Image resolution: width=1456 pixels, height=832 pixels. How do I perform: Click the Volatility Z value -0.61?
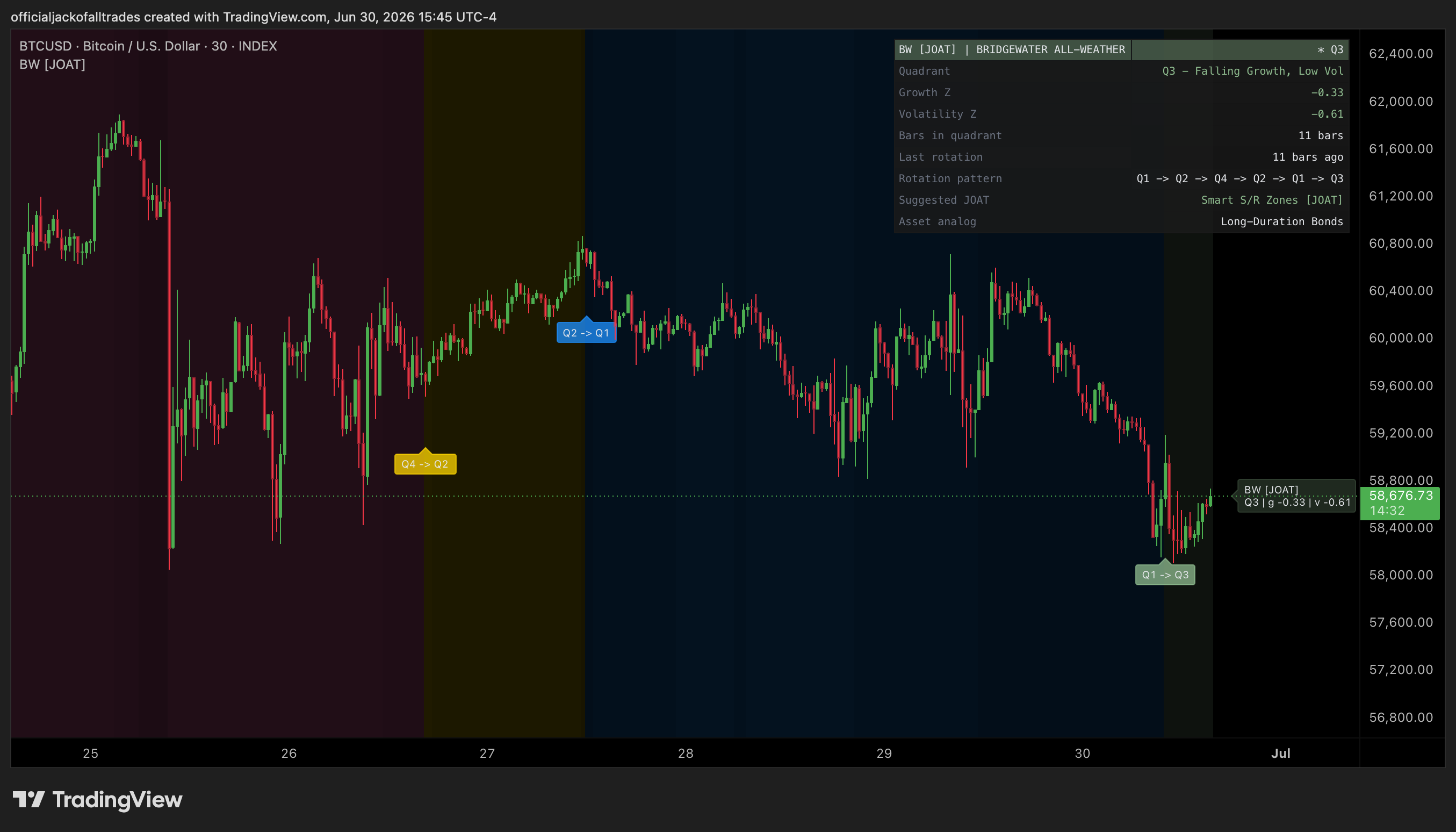pos(1327,114)
